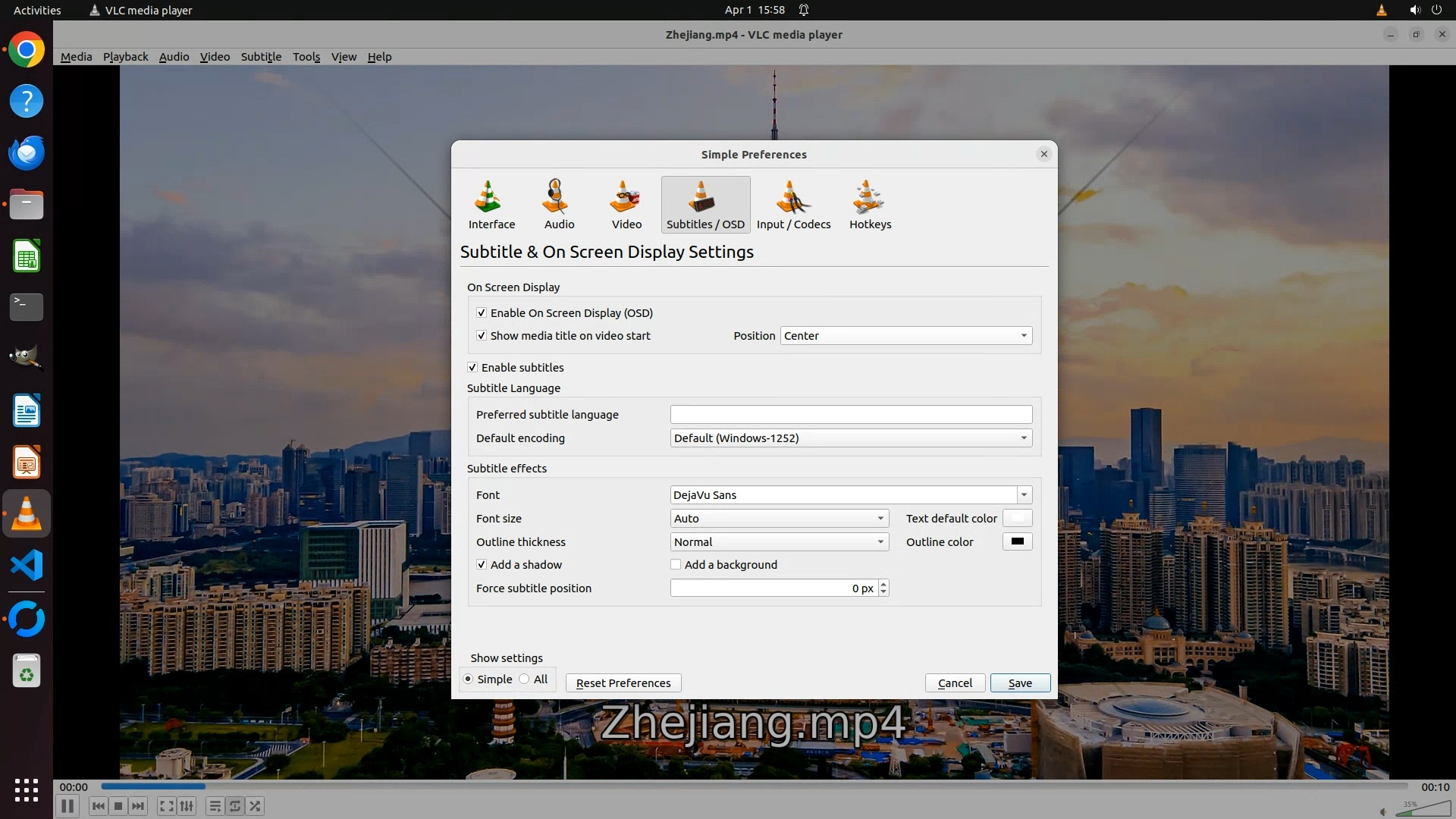The image size is (1456, 819).
Task: Open the Tools menu
Action: click(x=306, y=56)
